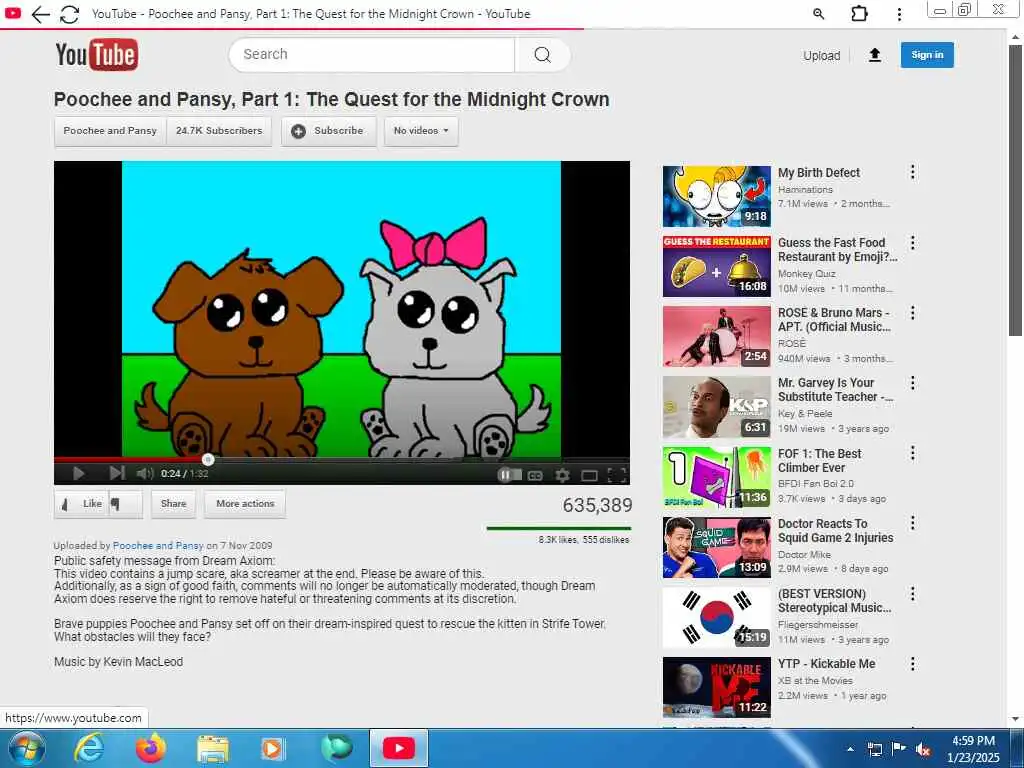1024x768 pixels.
Task: Click the Share button
Action: [x=174, y=504]
